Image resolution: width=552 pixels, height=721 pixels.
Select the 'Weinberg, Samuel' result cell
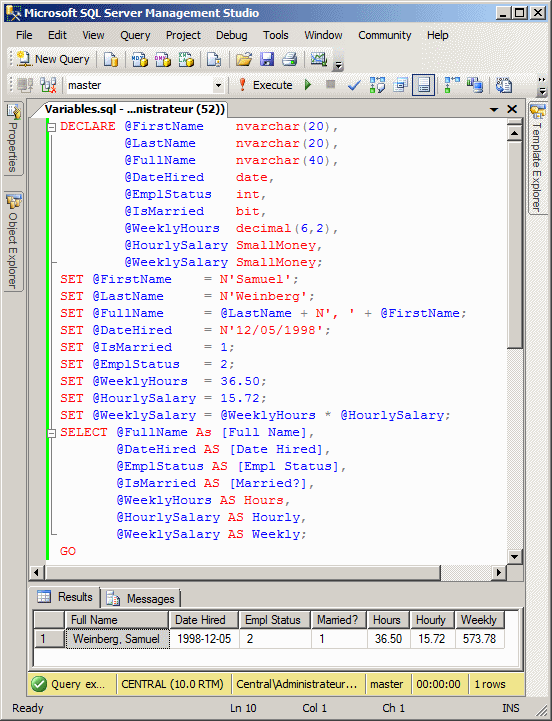click(117, 639)
